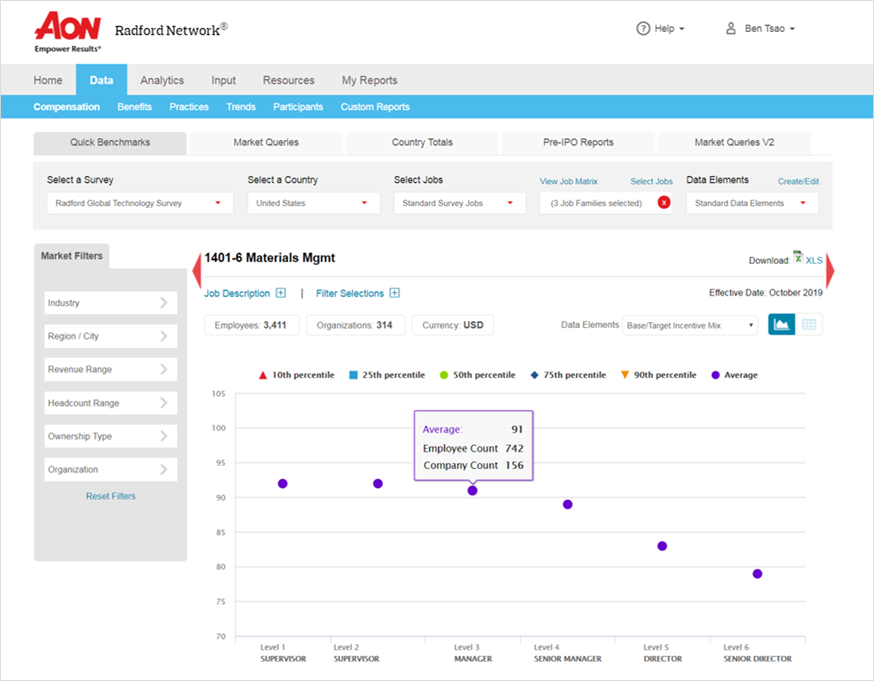This screenshot has height=681, width=874.
Task: Open the Standard Survey Jobs dropdown
Action: [x=459, y=203]
